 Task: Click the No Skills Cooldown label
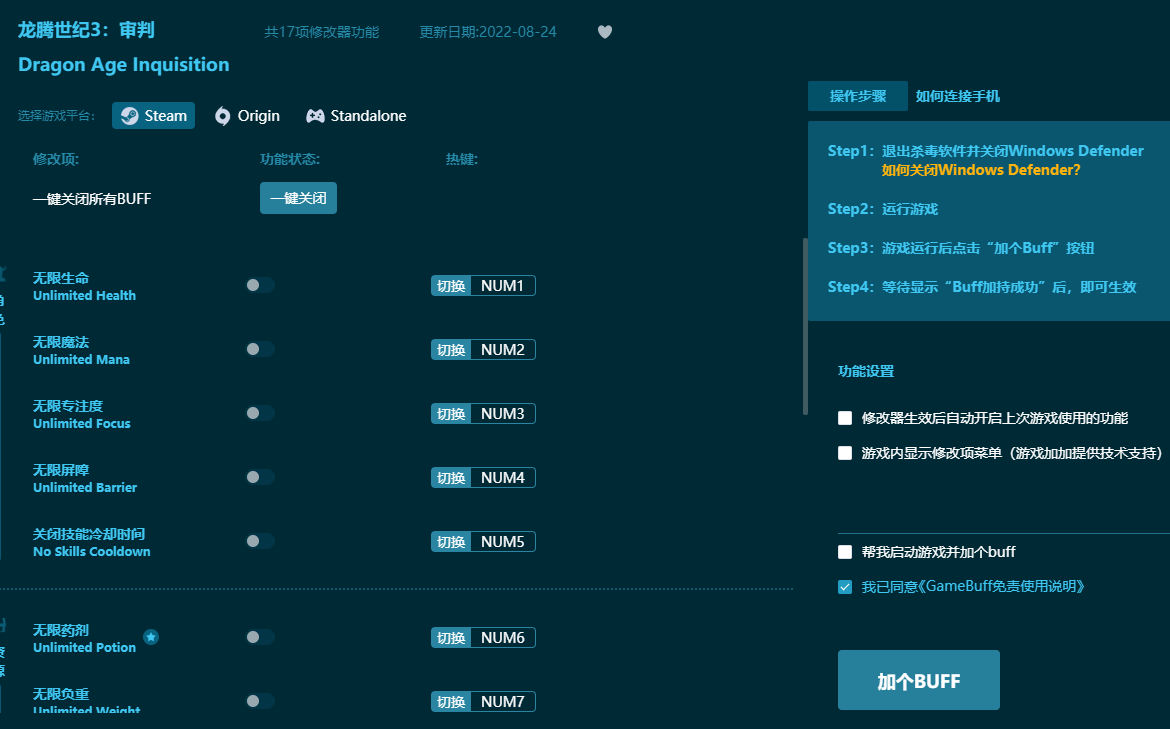pyautogui.click(x=92, y=551)
